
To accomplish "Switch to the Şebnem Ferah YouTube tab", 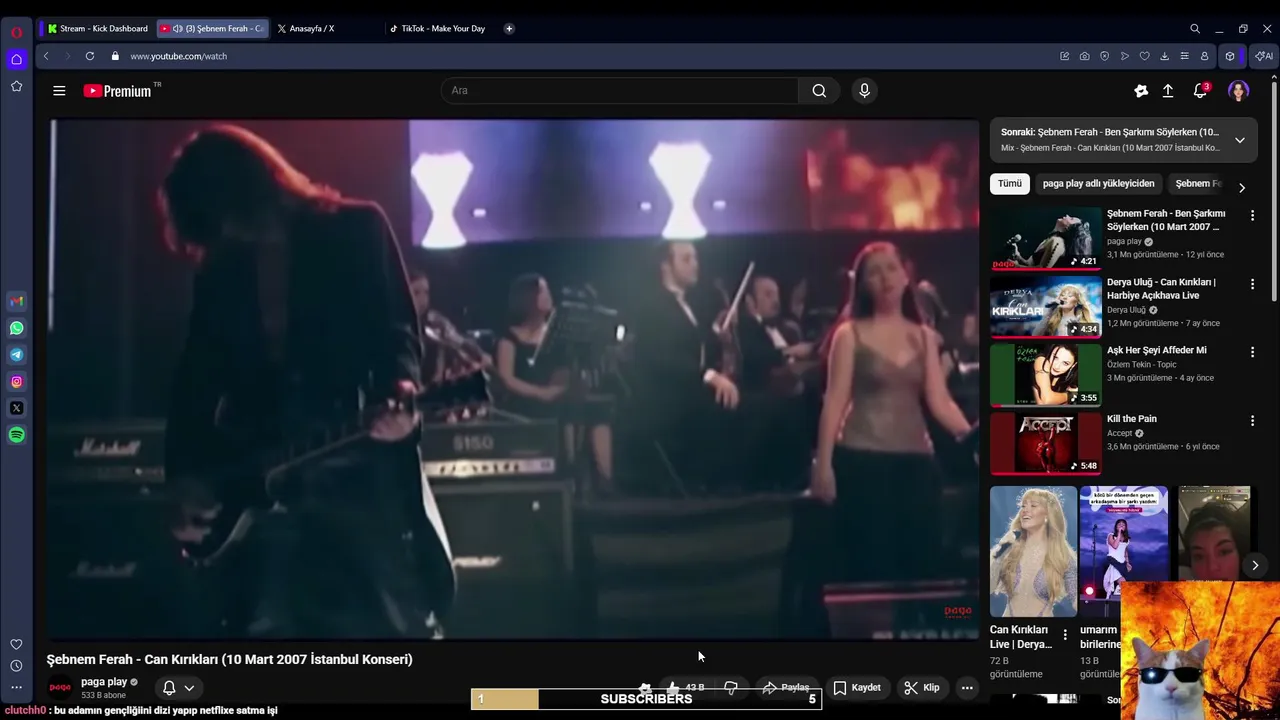I will [x=213, y=29].
